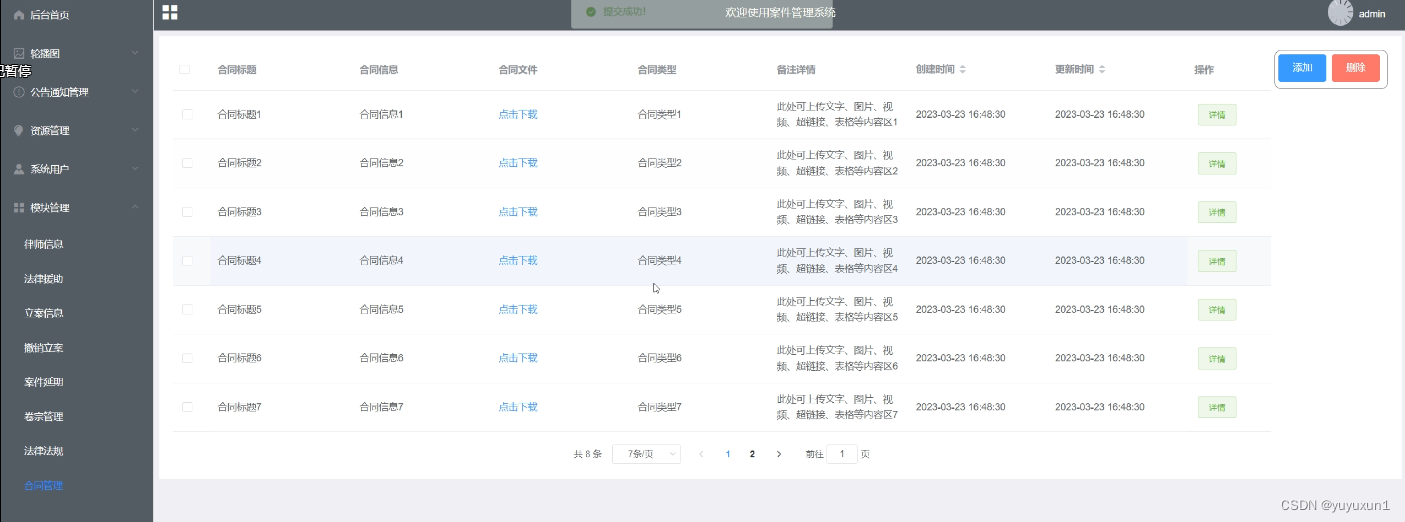Screen dimensions: 1405x522
Task: Go to next page arrow
Action: (x=779, y=454)
